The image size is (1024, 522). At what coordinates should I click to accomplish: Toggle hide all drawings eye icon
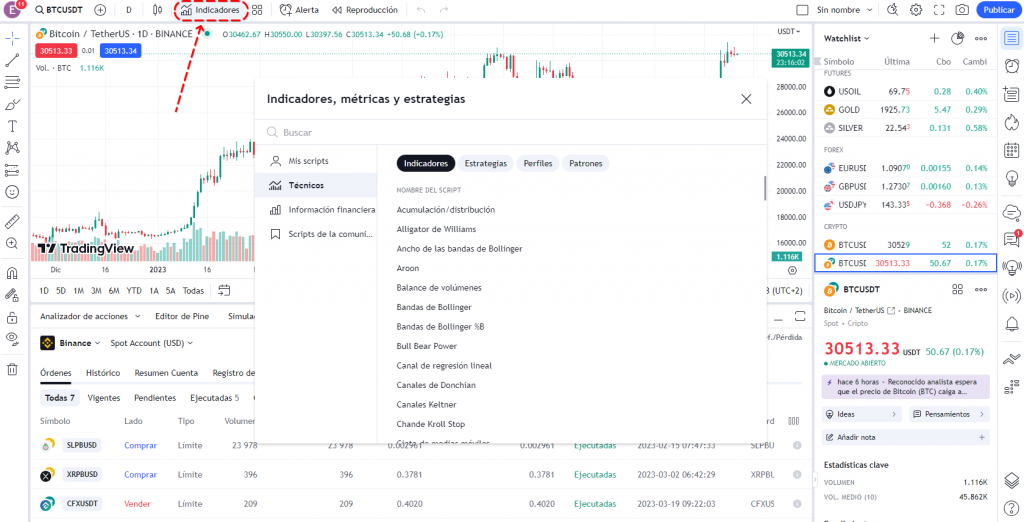12,338
